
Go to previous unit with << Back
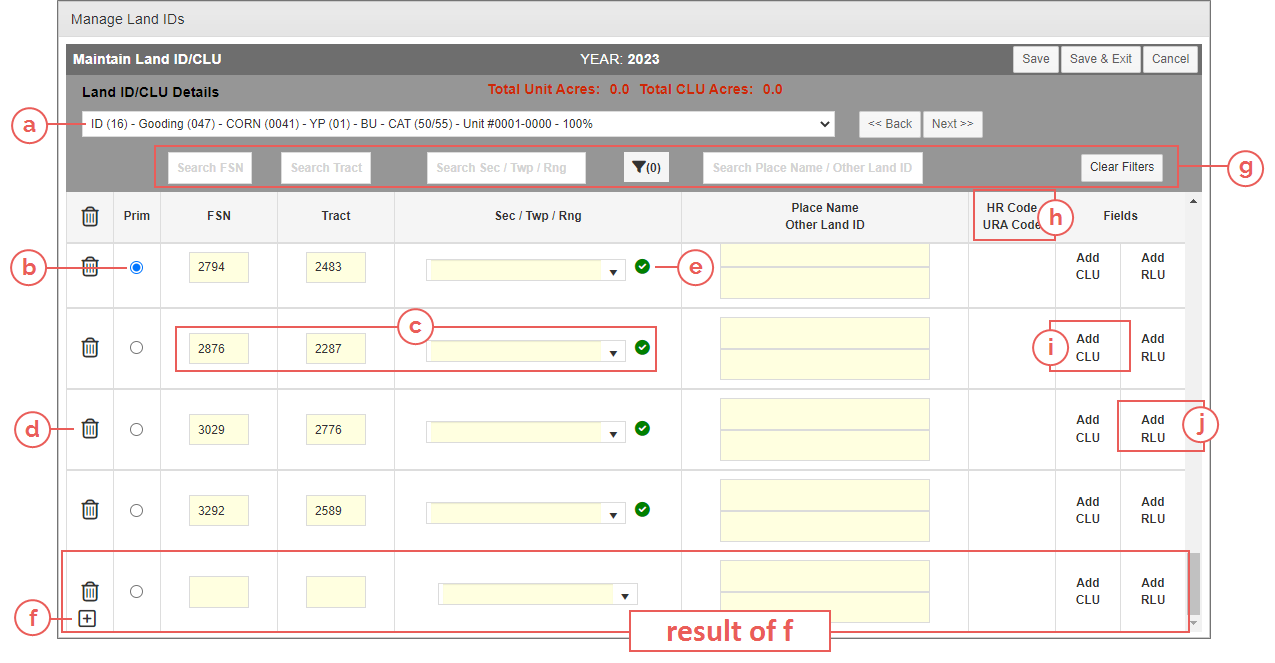click(890, 124)
